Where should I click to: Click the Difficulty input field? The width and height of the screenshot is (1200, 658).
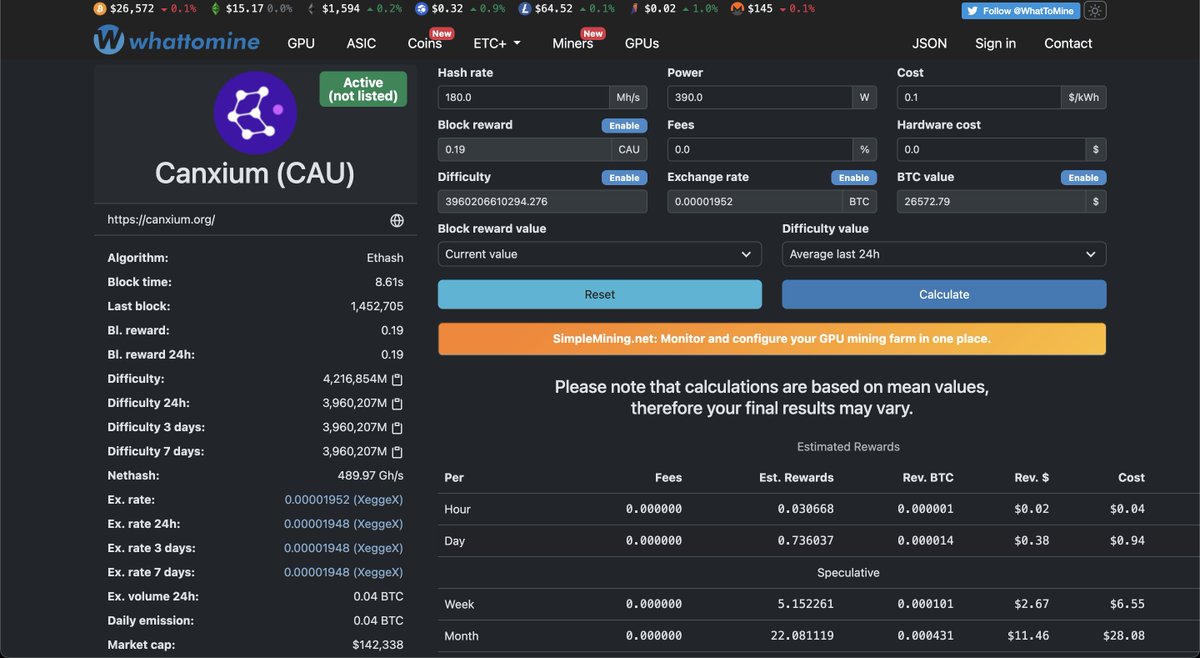coord(543,202)
